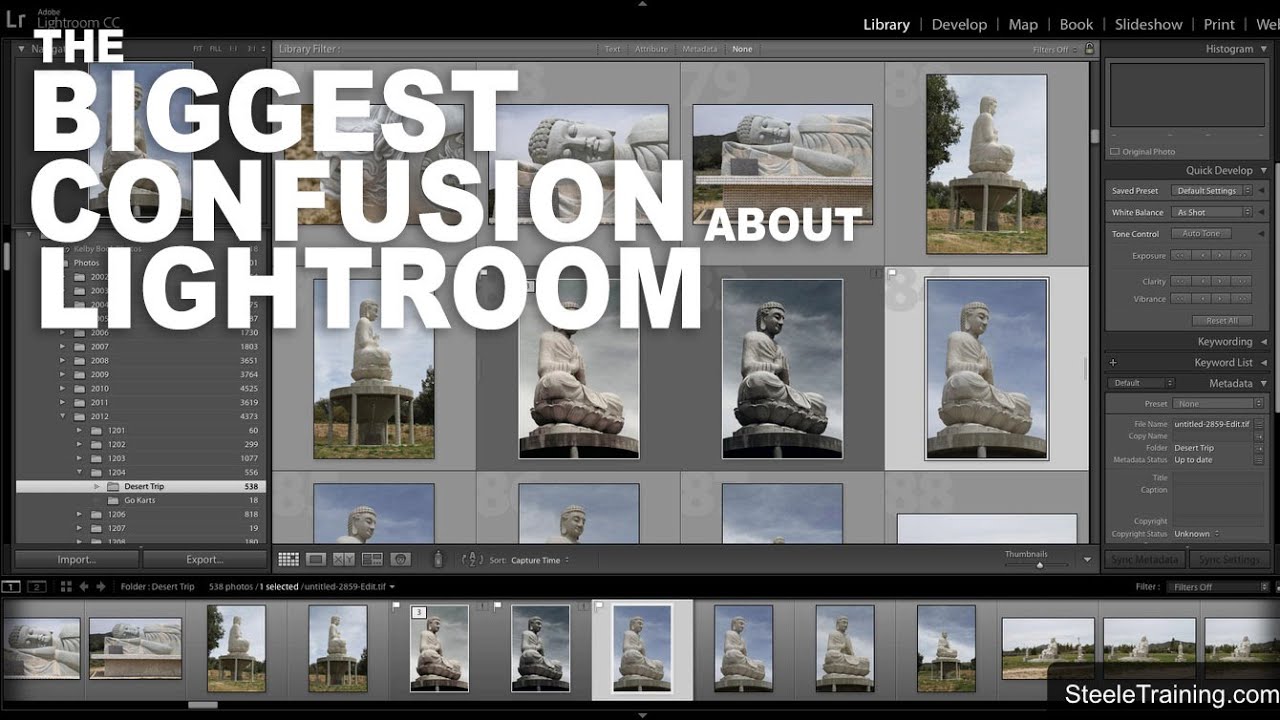Click the Auto Tone button
Image resolution: width=1280 pixels, height=720 pixels.
(x=1201, y=234)
